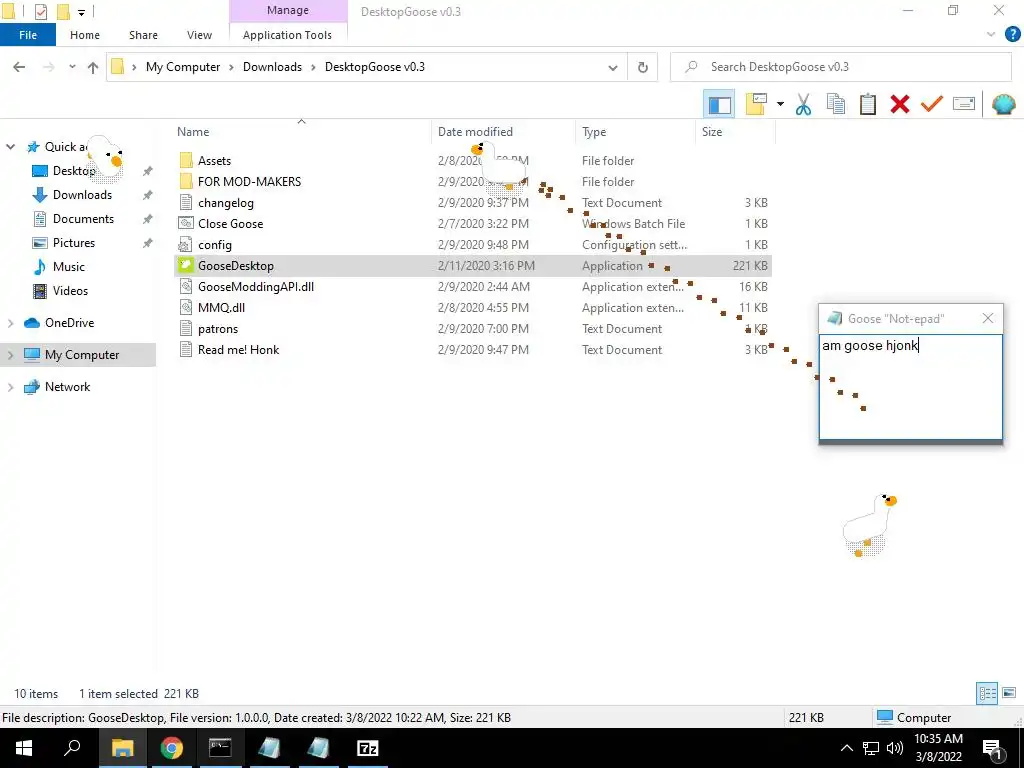Open Downloads in the navigation pane
This screenshot has height=768, width=1024.
click(x=82, y=195)
